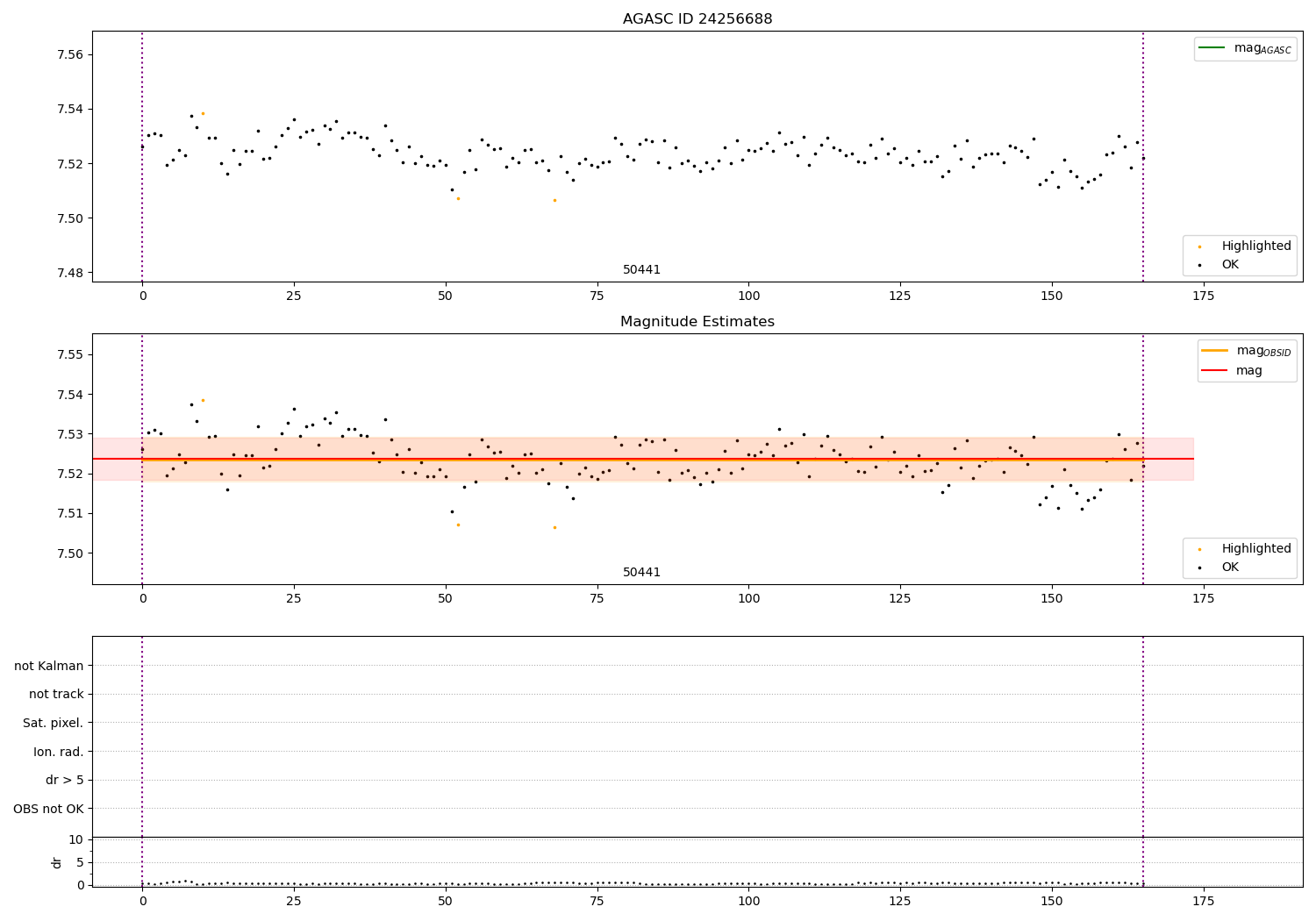
Task: Select the green mag AGASC legend entry
Action: click(1245, 48)
